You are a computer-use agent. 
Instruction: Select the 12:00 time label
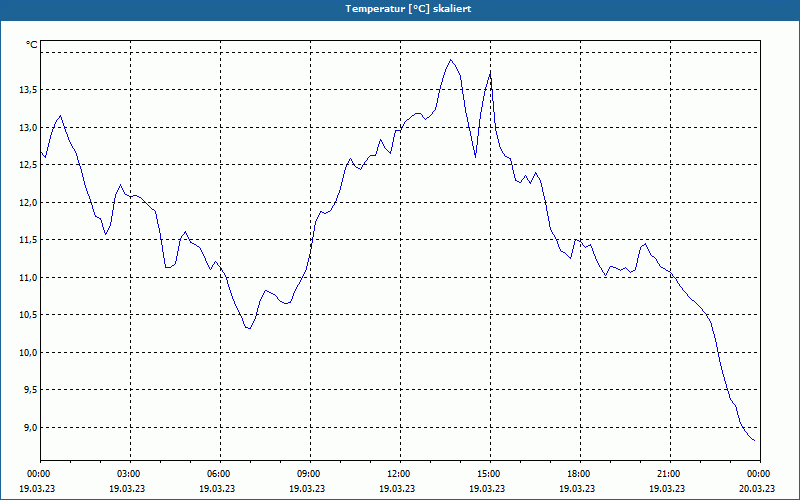400,474
